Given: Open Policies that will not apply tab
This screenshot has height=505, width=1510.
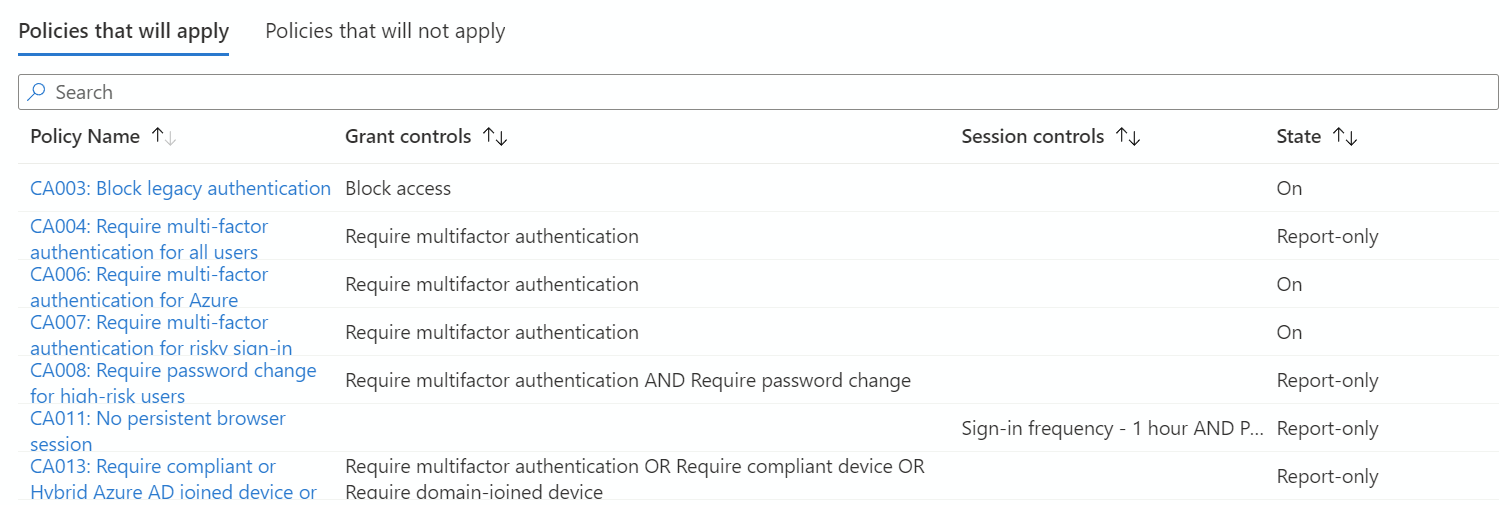Looking at the screenshot, I should (x=385, y=31).
